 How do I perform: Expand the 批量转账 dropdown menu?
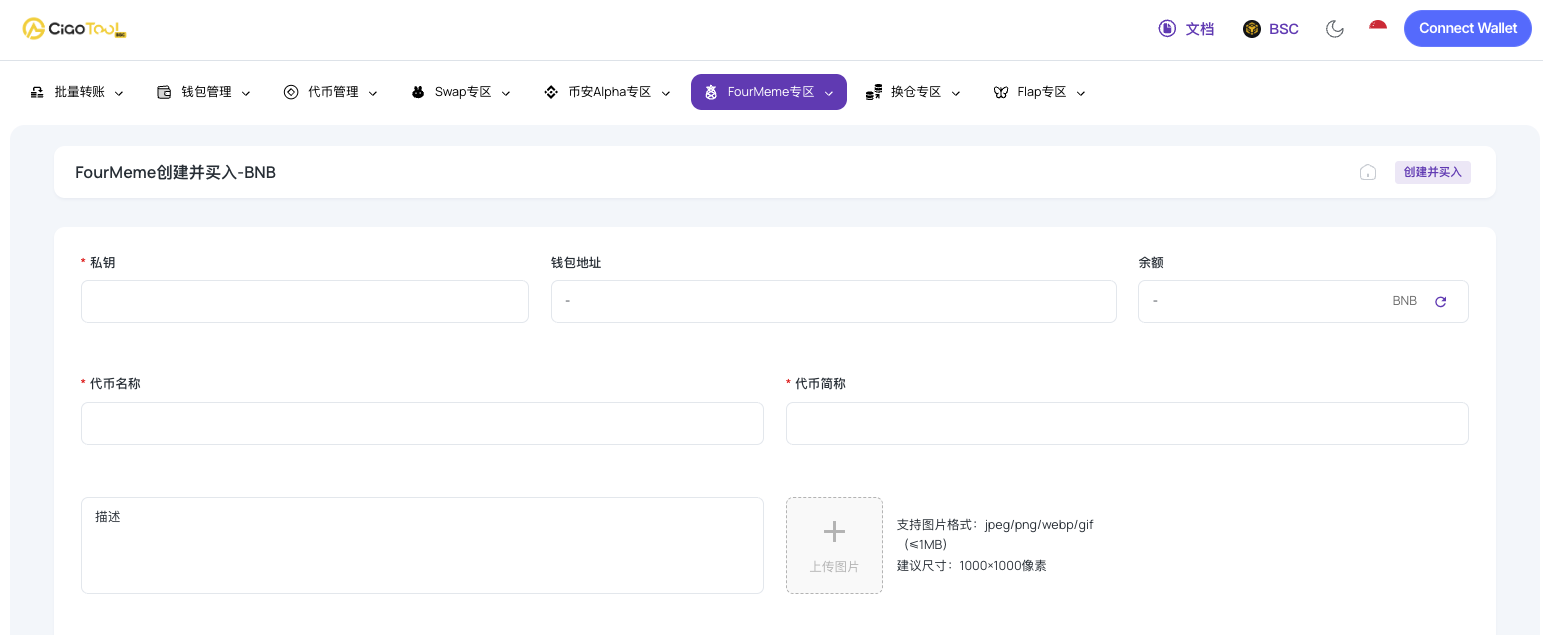pos(78,92)
